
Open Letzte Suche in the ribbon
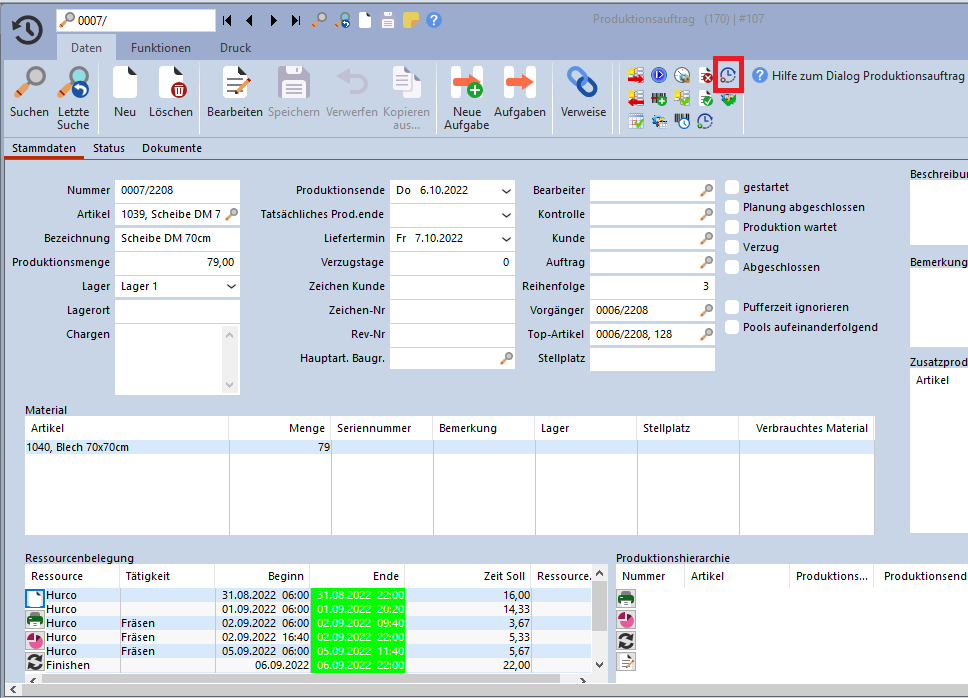73,84
